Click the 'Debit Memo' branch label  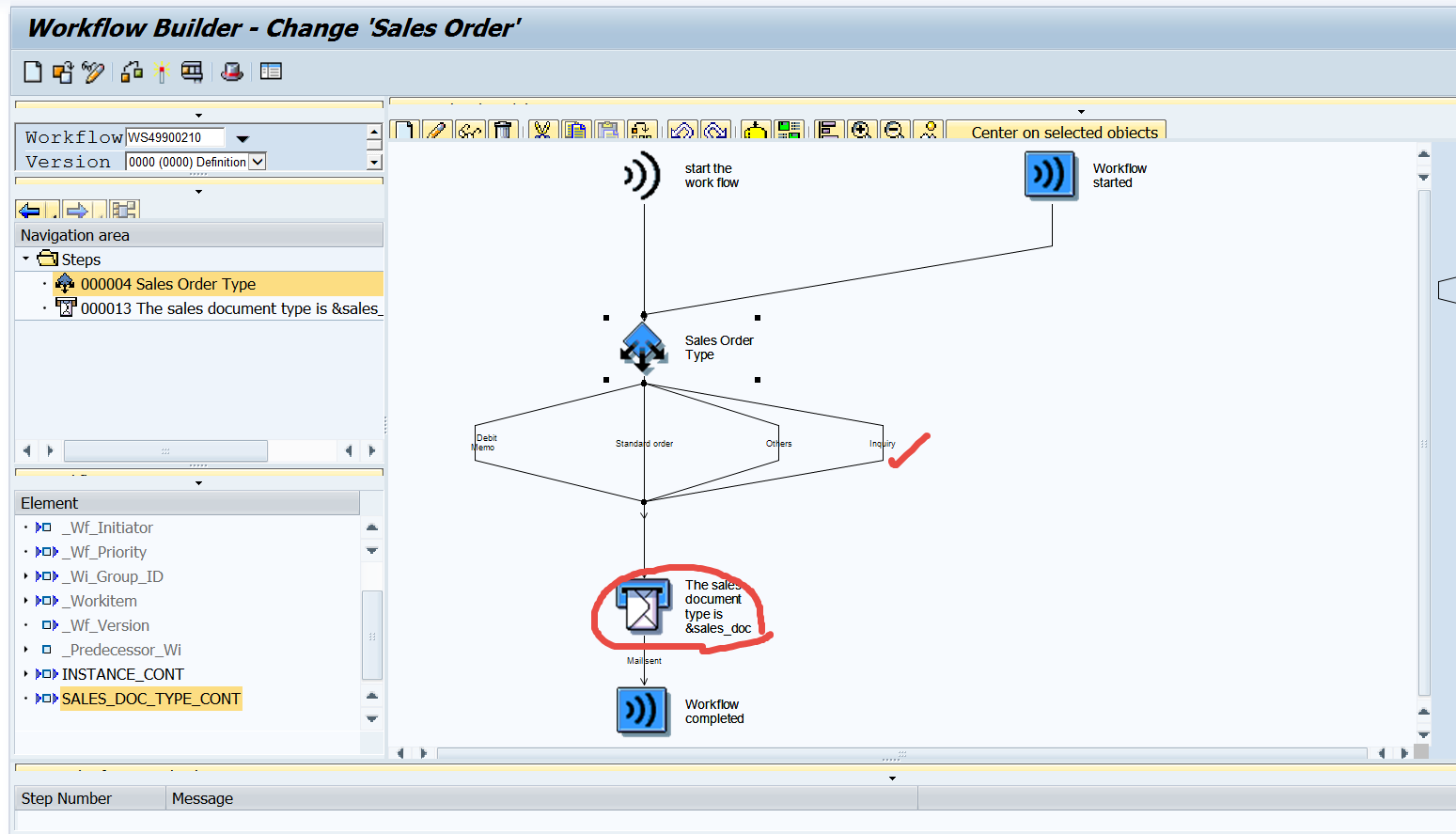point(484,443)
